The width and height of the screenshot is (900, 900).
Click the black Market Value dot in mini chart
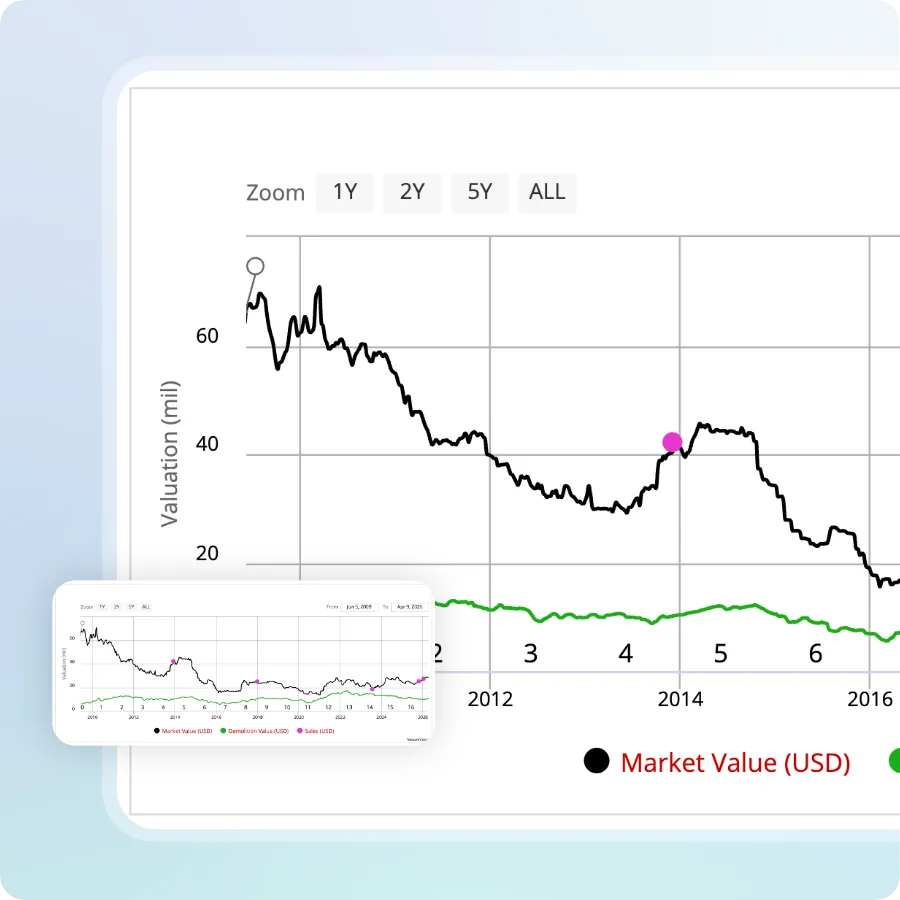(x=156, y=729)
